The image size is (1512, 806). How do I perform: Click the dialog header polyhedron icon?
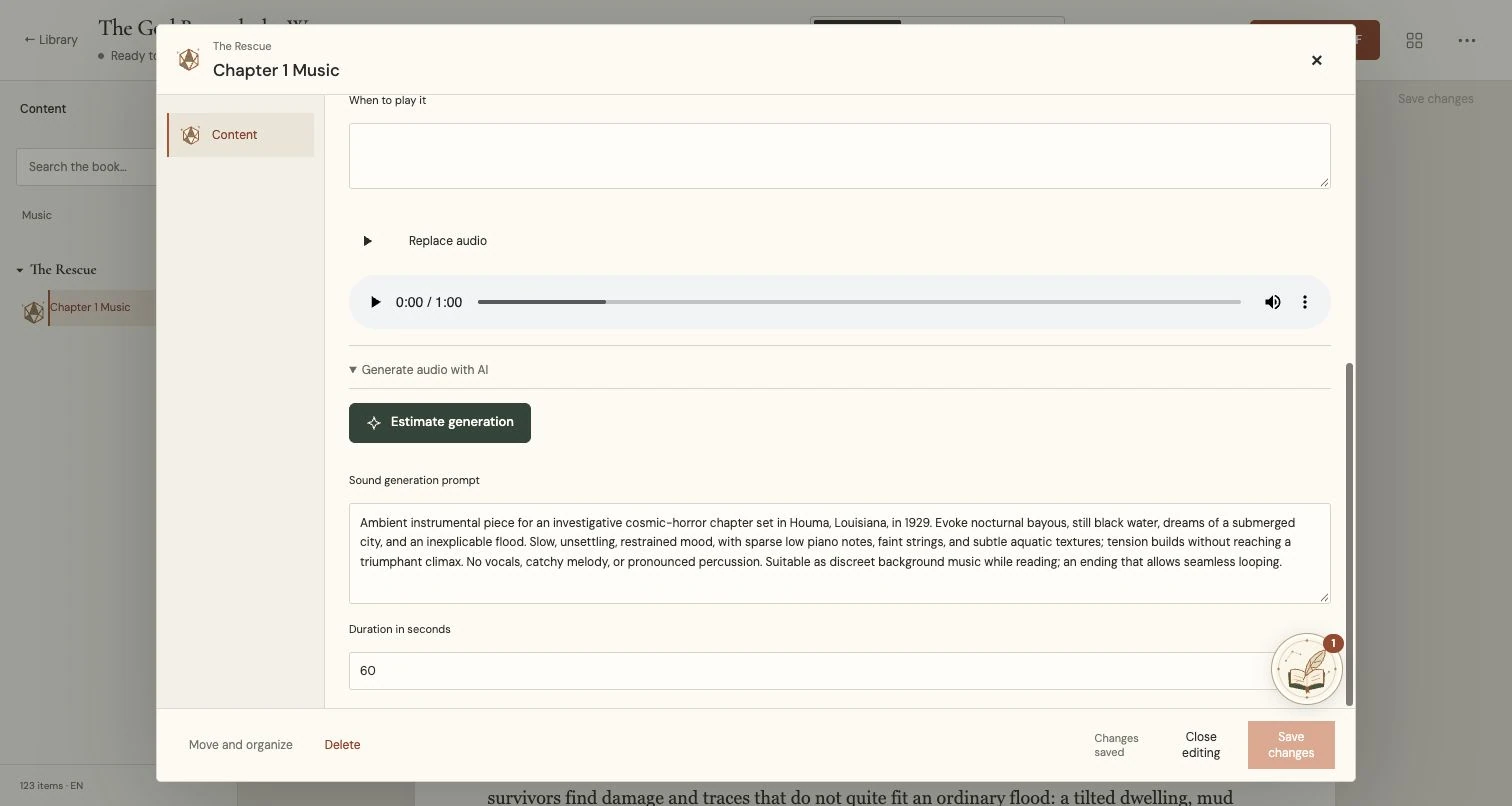pos(188,60)
